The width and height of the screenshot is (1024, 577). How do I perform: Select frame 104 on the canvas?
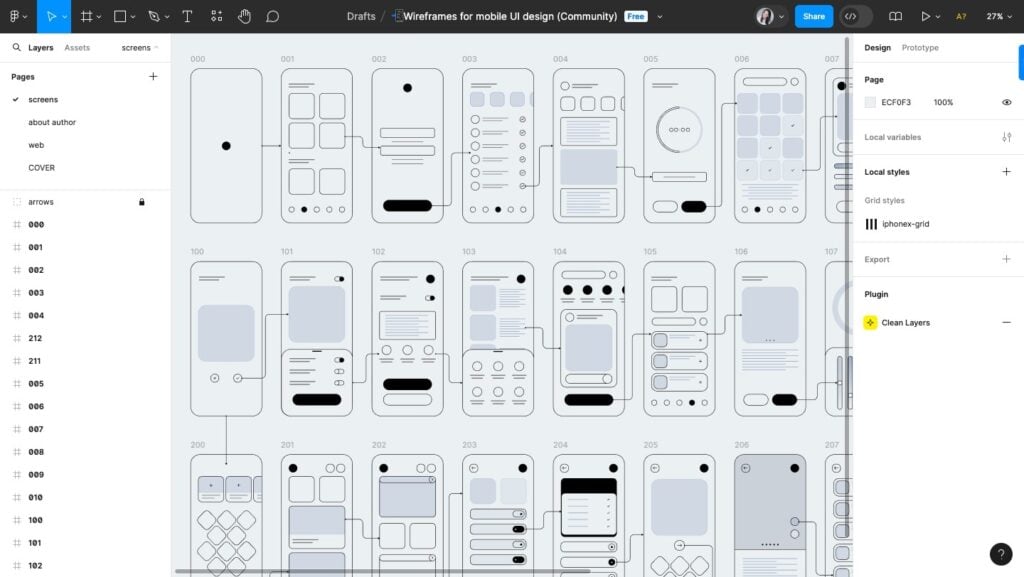[588, 339]
